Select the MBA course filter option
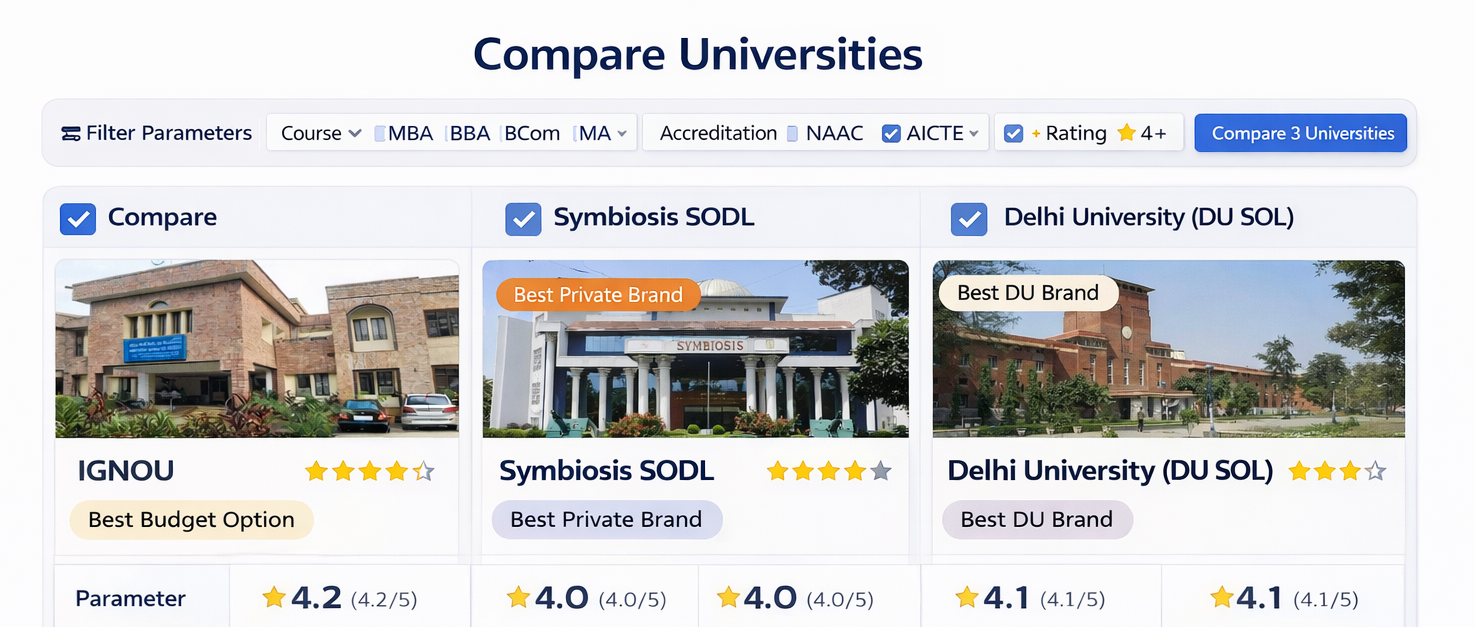 point(408,133)
